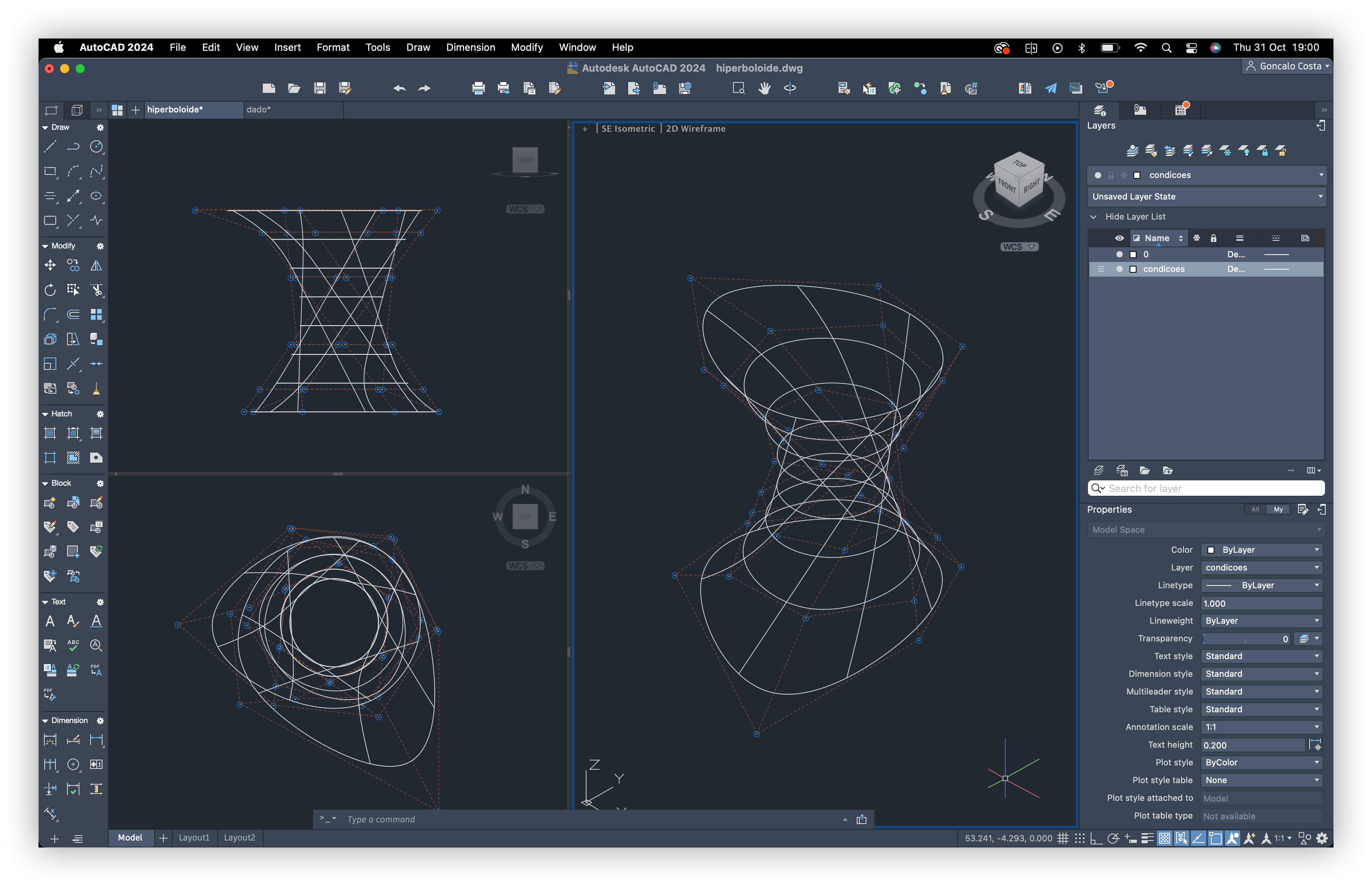Open the customization gear in status bar
1372x886 pixels.
click(x=1322, y=838)
